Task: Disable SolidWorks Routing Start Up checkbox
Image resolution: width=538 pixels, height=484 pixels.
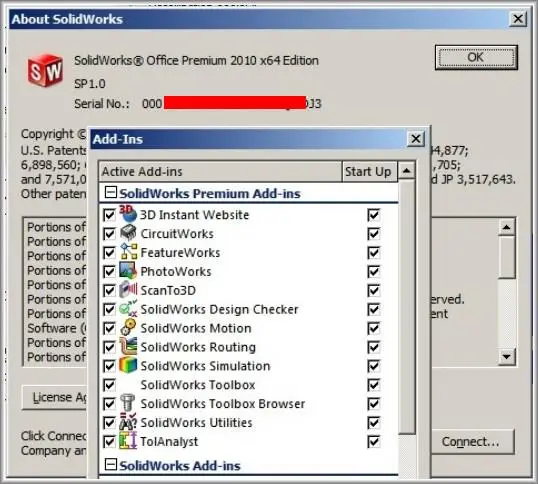Action: pos(374,347)
